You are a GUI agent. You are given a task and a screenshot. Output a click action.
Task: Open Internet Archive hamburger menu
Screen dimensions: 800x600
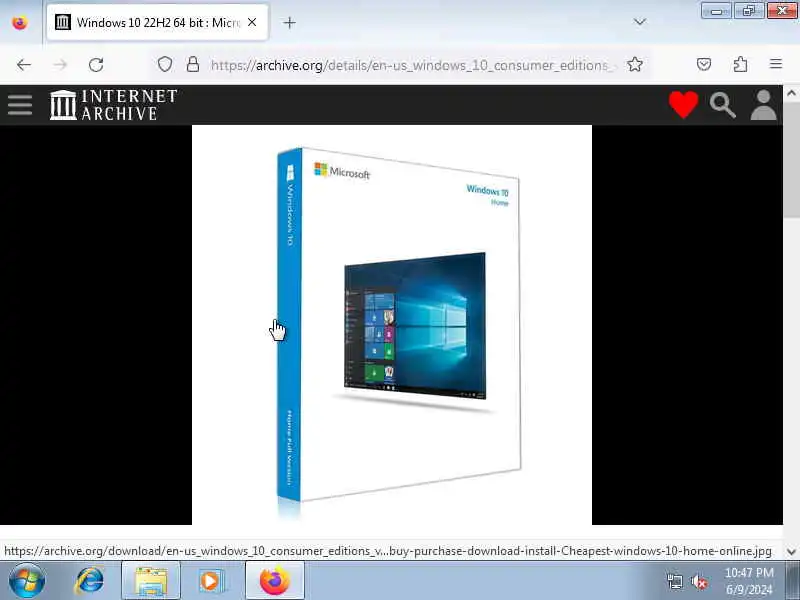[x=20, y=105]
